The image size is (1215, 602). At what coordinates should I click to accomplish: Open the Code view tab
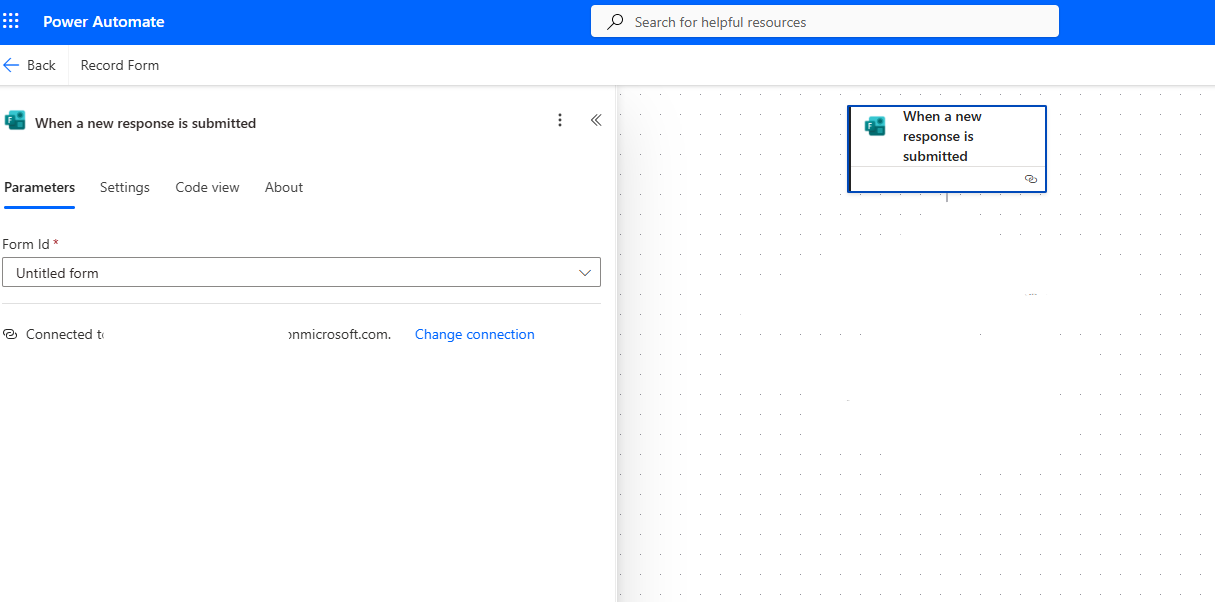tap(207, 187)
